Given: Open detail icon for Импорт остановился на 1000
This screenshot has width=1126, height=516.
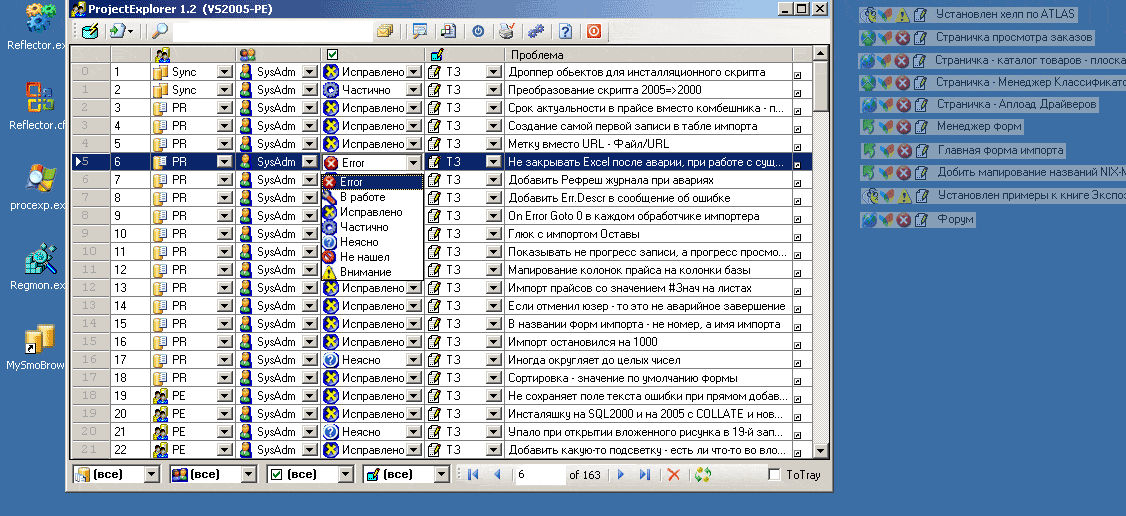Looking at the screenshot, I should click(798, 344).
